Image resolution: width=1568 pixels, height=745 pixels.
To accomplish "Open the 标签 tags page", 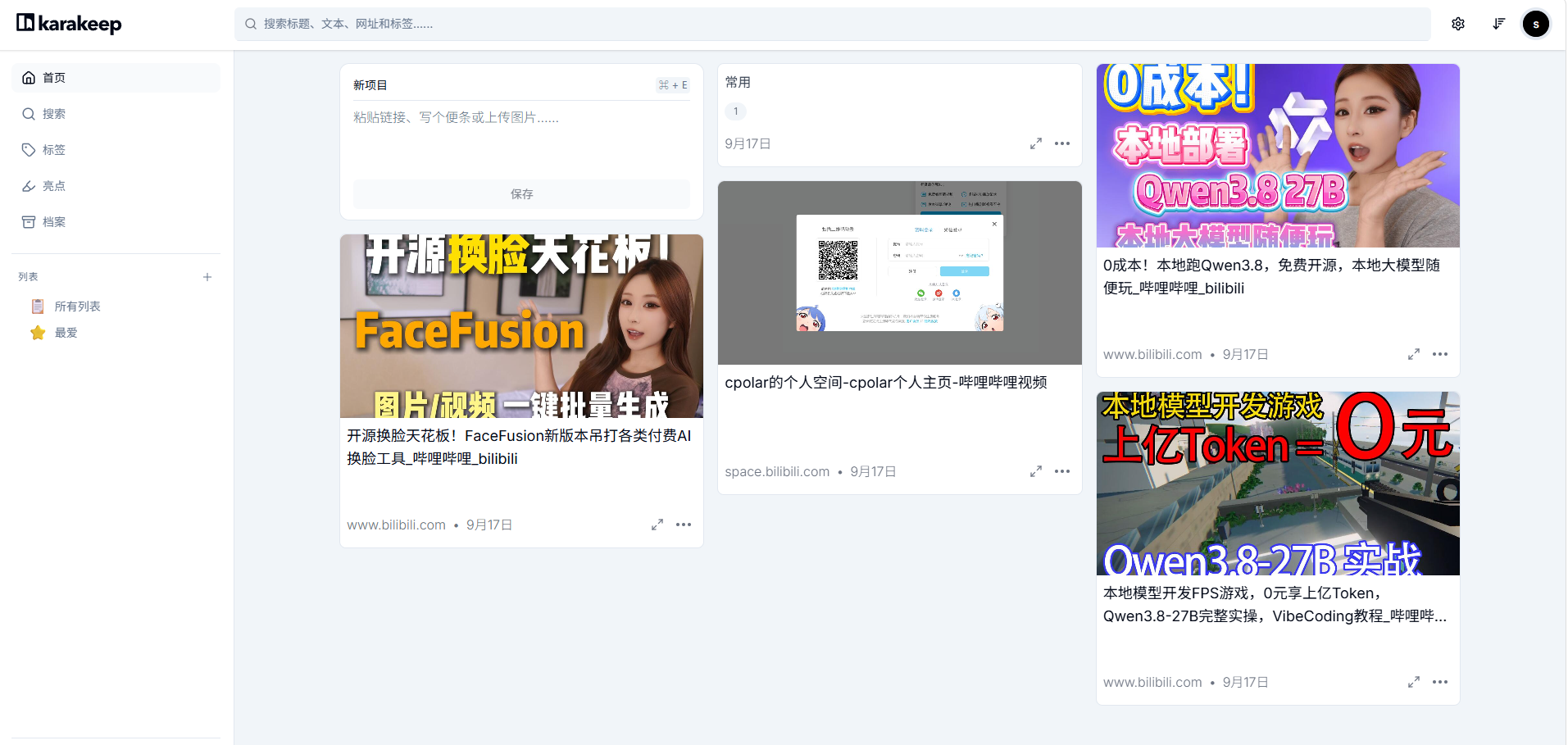I will (116, 150).
